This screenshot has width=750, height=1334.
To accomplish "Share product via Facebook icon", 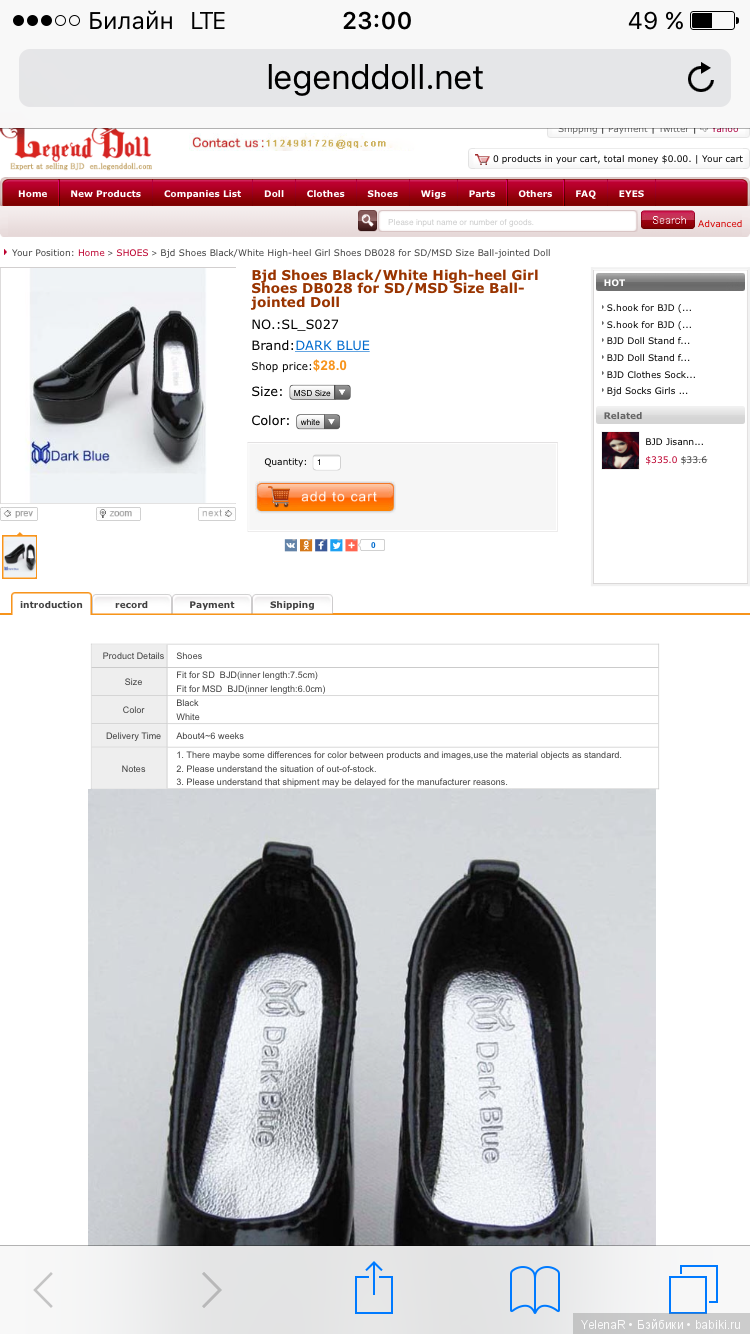I will pos(321,545).
